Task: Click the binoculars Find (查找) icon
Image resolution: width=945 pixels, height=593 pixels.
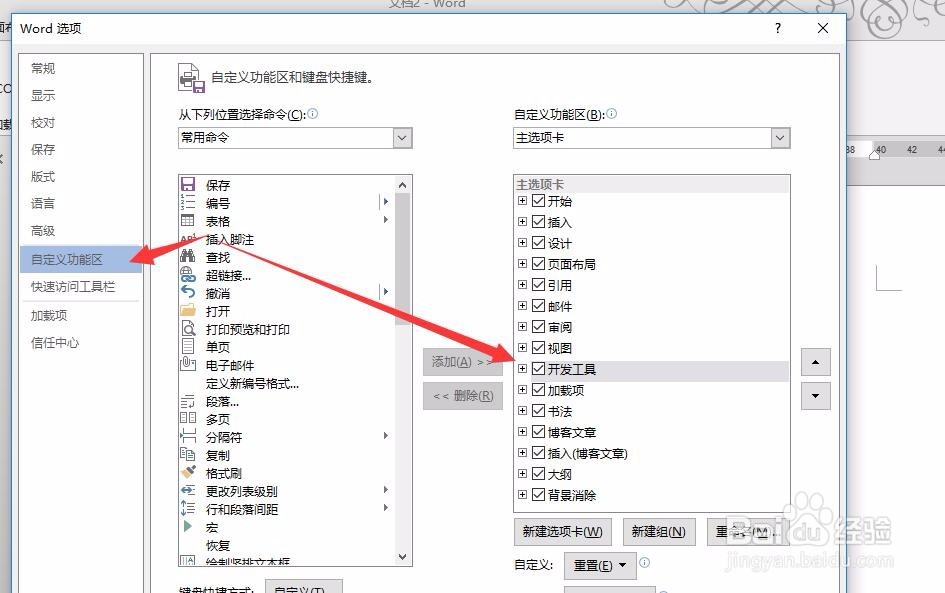Action: pos(188,256)
